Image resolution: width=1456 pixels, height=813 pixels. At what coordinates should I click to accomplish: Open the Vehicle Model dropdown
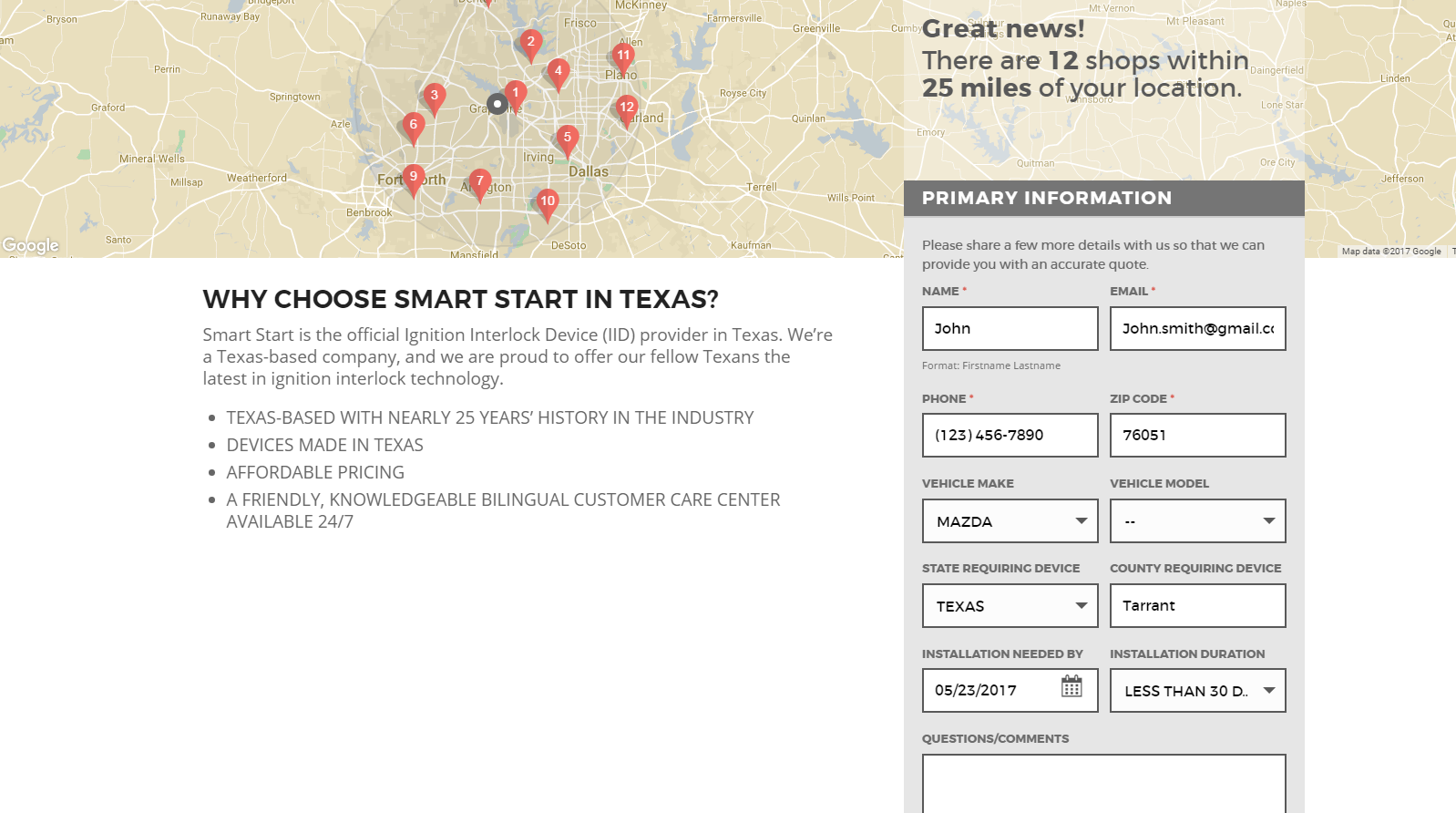[x=1197, y=521]
